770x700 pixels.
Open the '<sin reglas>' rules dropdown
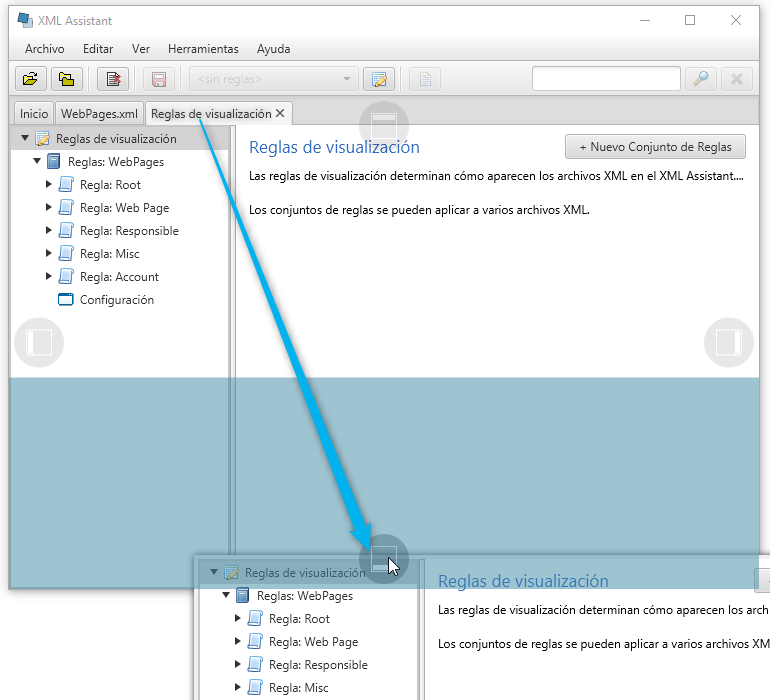[273, 79]
